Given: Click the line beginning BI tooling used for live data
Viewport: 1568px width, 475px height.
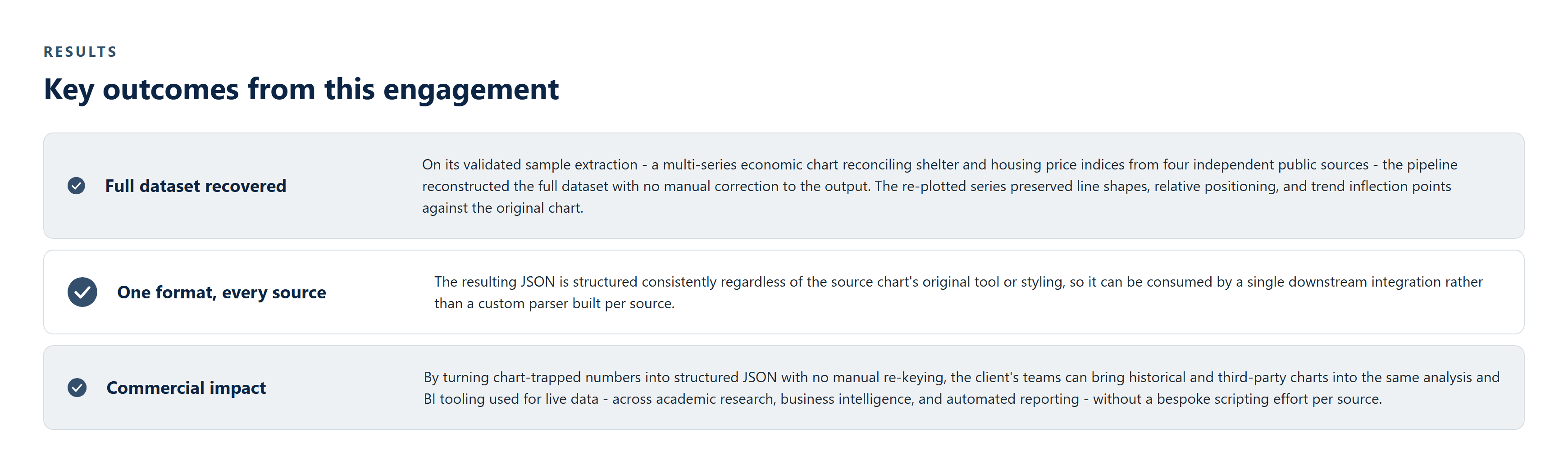Looking at the screenshot, I should pyautogui.click(x=903, y=399).
